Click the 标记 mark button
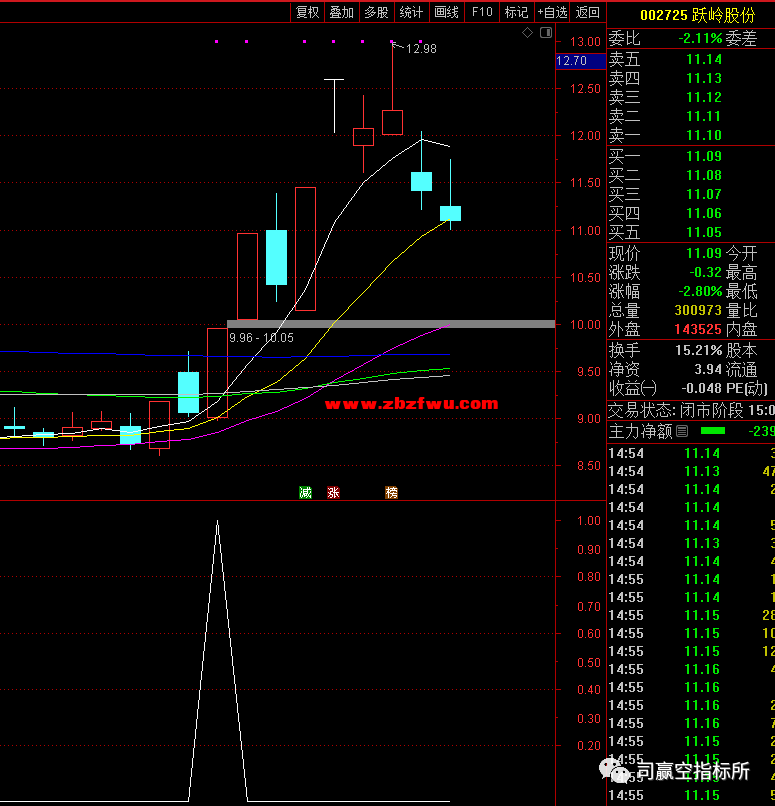The image size is (775, 806). 516,12
